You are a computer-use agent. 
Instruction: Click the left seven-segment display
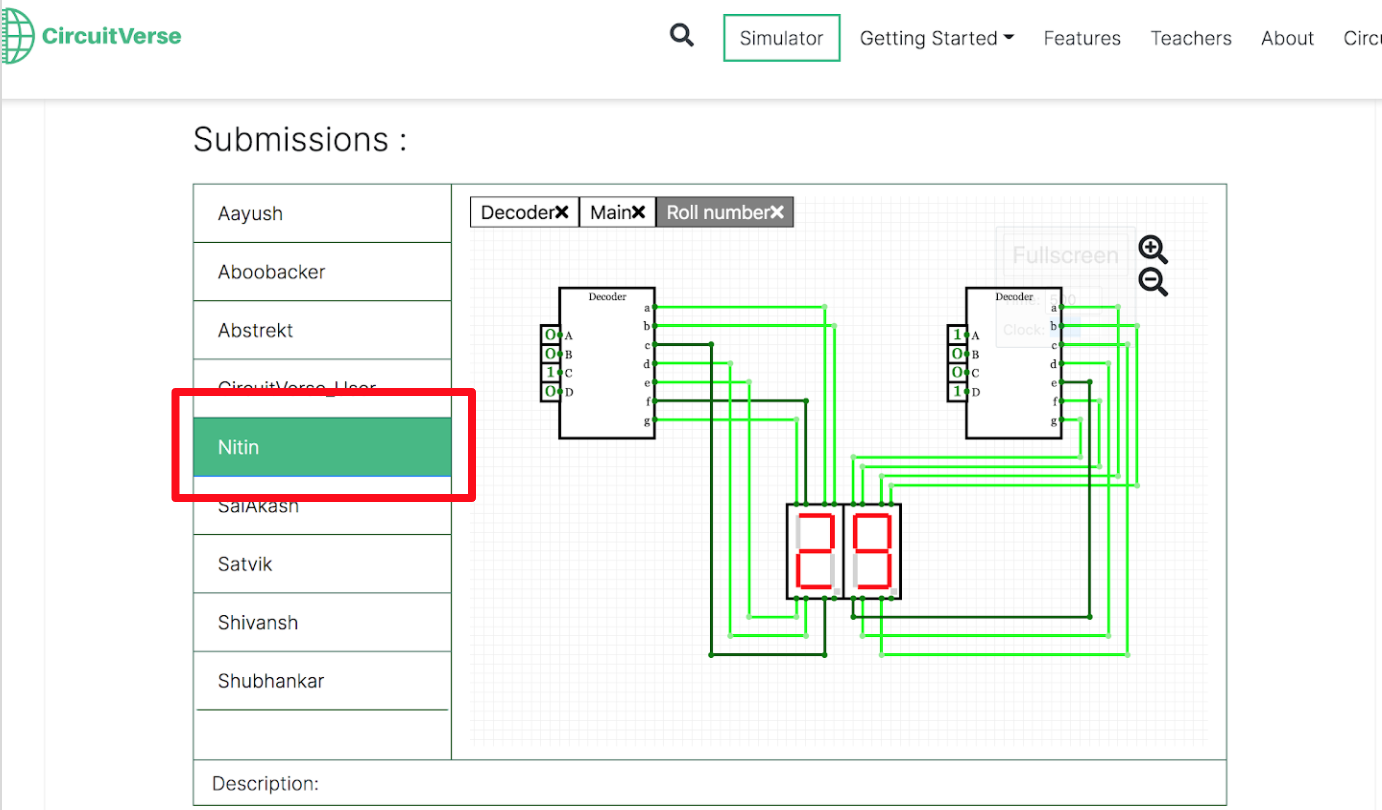click(815, 551)
